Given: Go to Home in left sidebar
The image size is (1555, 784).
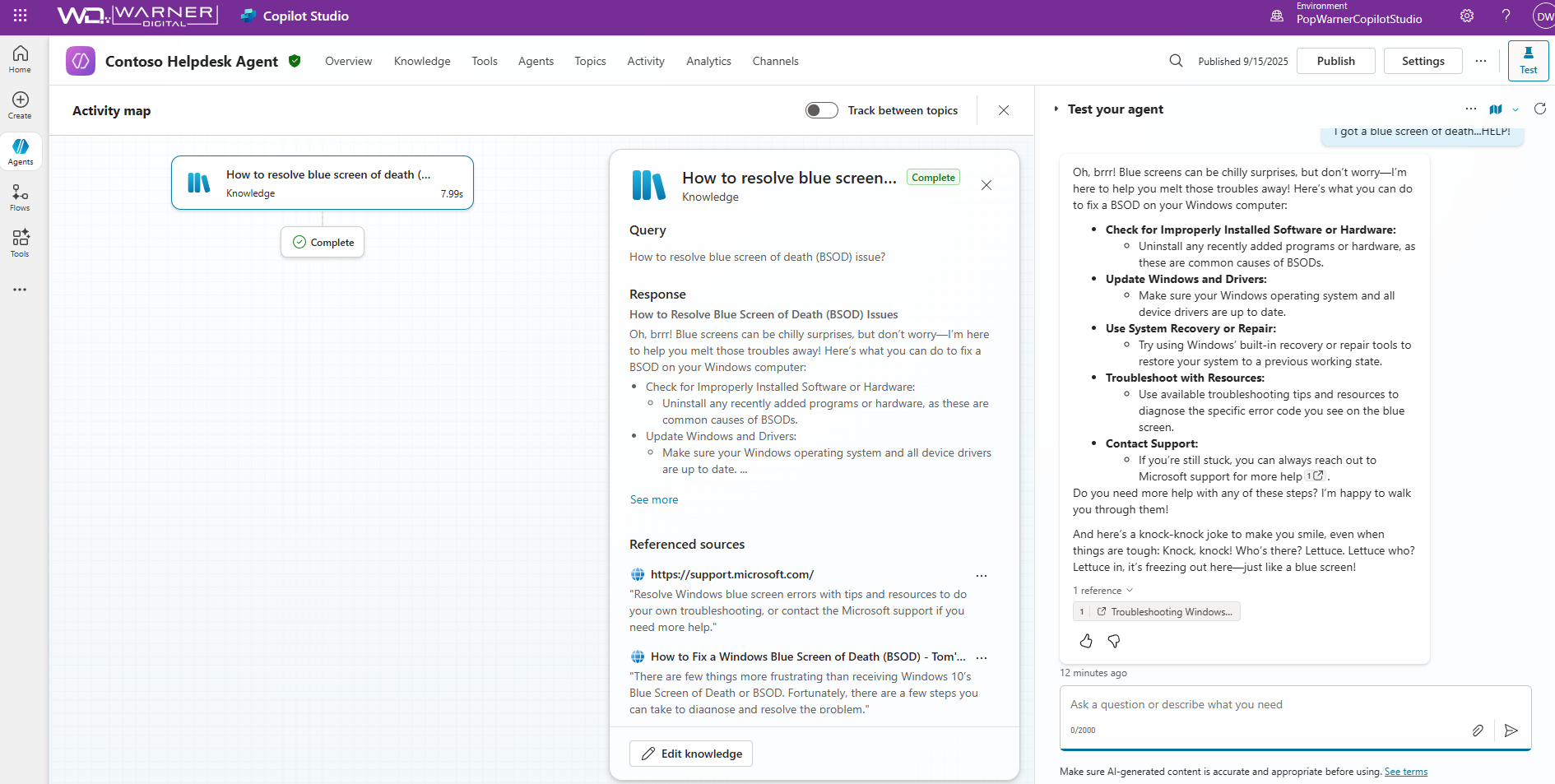Looking at the screenshot, I should click(x=21, y=59).
